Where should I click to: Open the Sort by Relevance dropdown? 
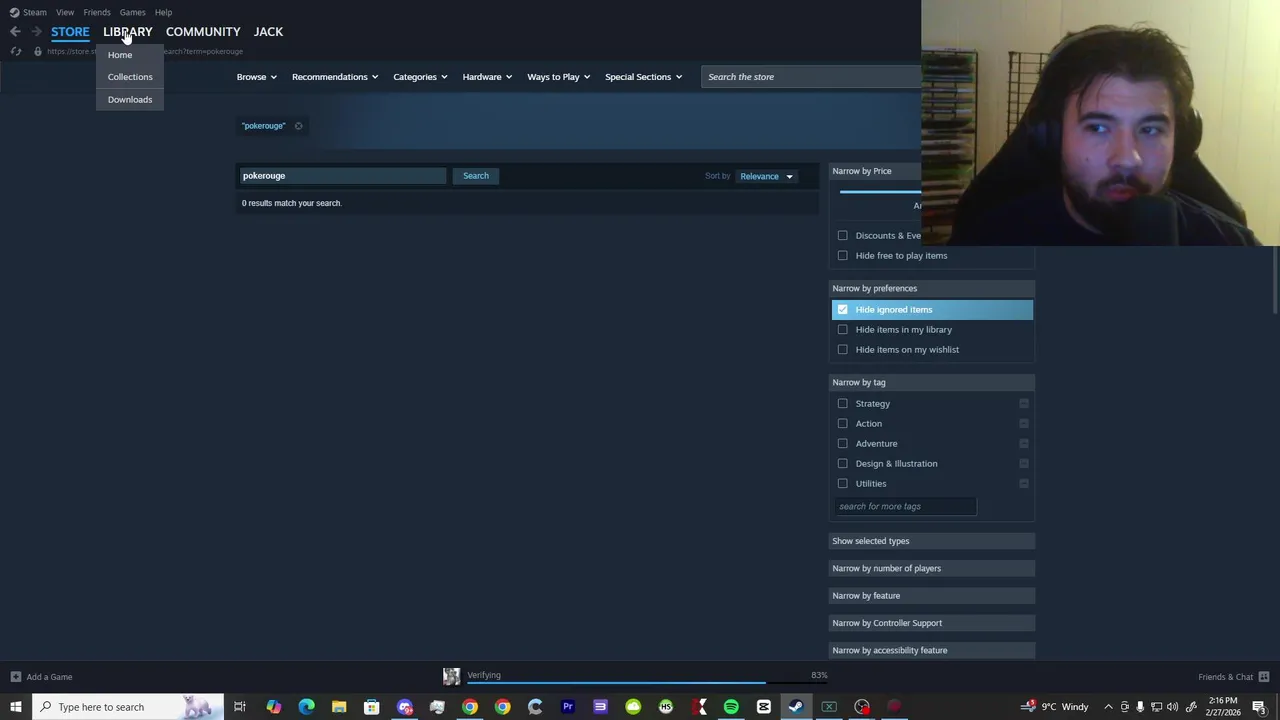click(766, 176)
